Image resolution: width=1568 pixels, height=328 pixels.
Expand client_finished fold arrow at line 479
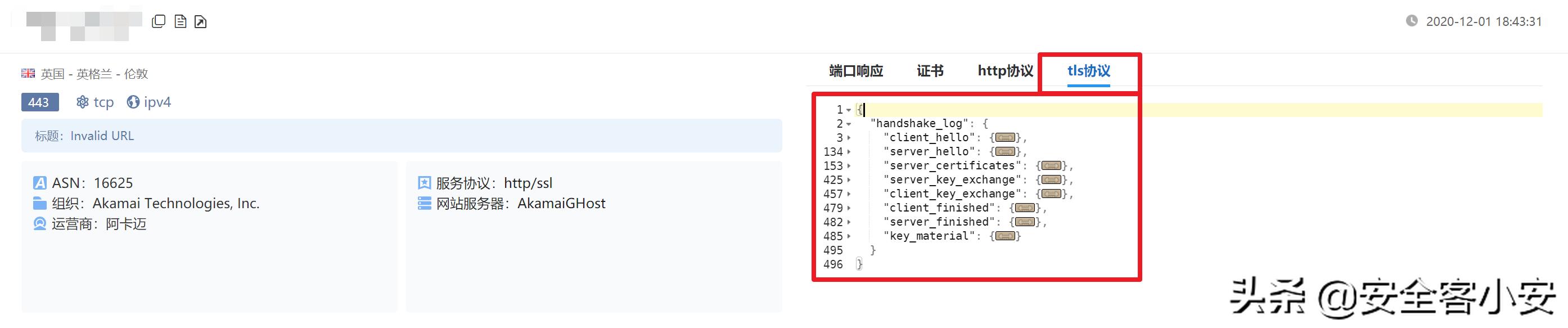(x=849, y=208)
